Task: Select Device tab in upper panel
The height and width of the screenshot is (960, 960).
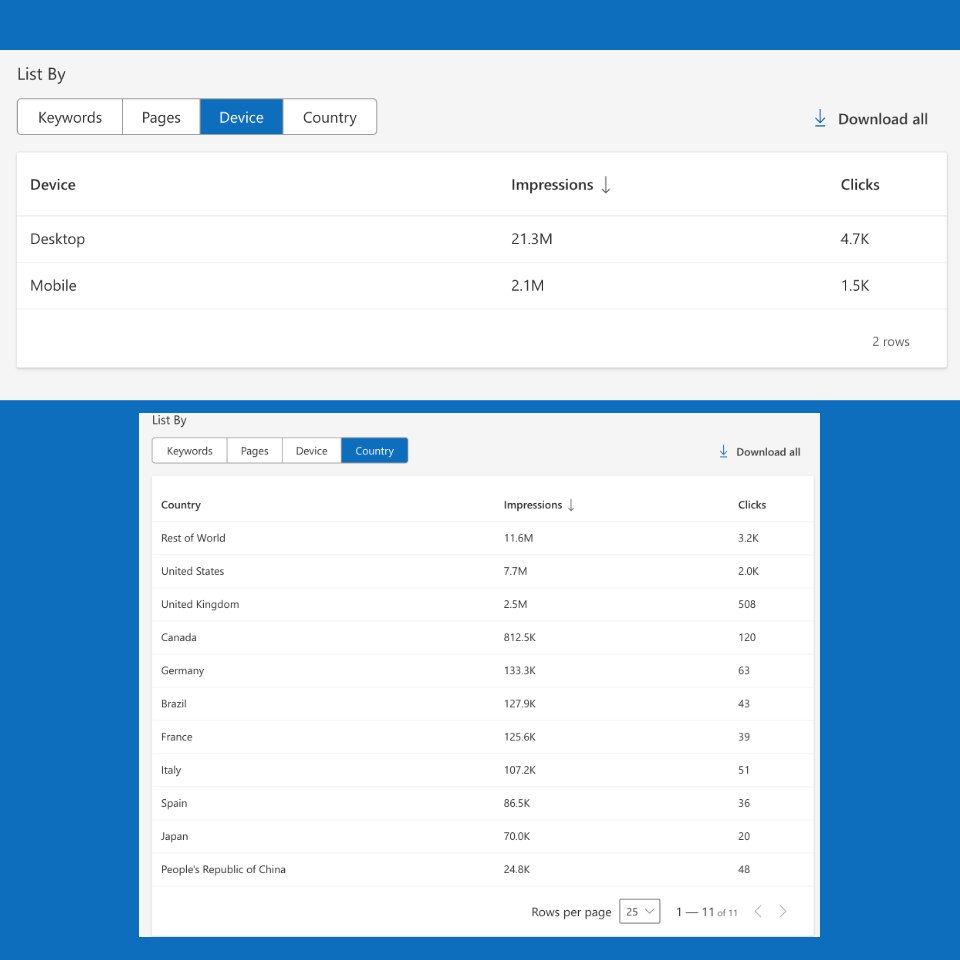Action: 241,117
